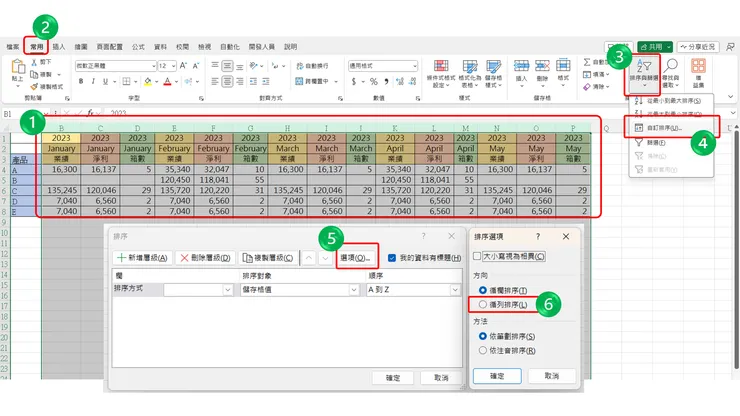
Task: Click the Font Color red A swatch
Action: (167, 82)
